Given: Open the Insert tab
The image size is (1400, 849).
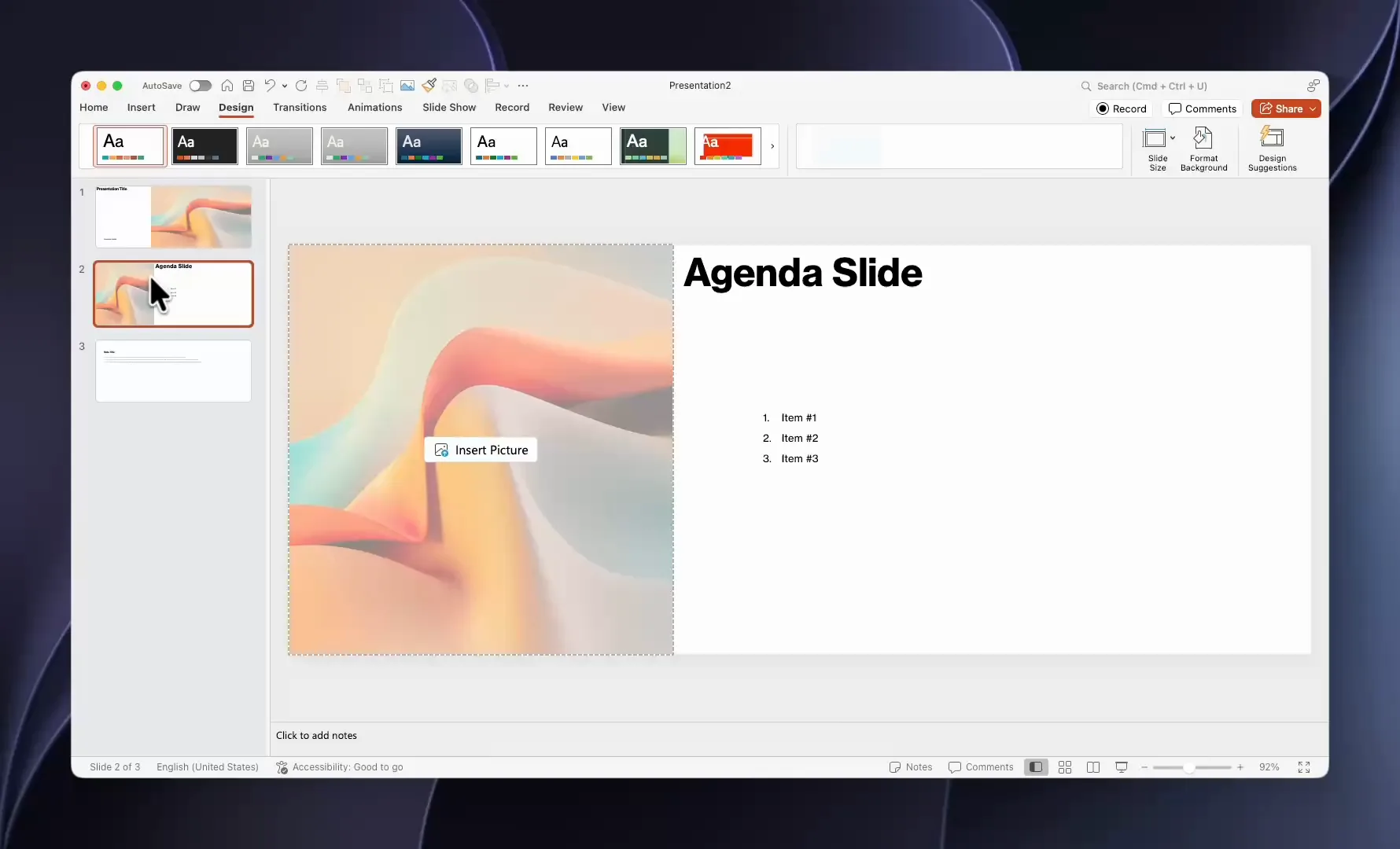Looking at the screenshot, I should coord(142,108).
